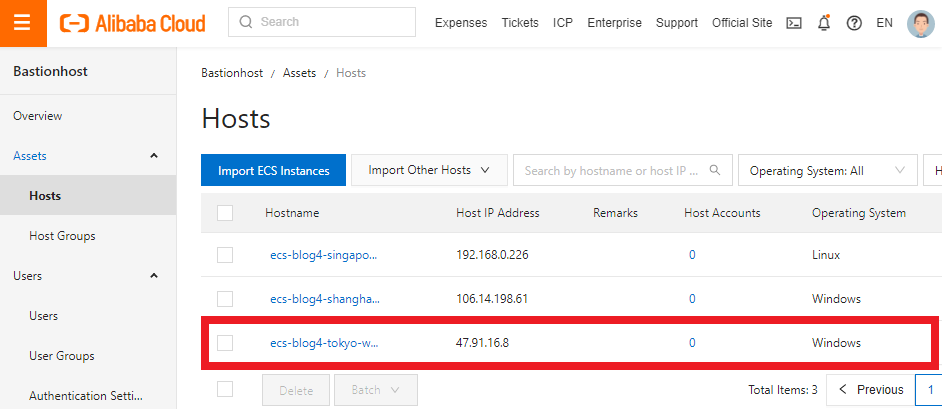942x409 pixels.
Task: Focus the top Search field
Action: 322,22
